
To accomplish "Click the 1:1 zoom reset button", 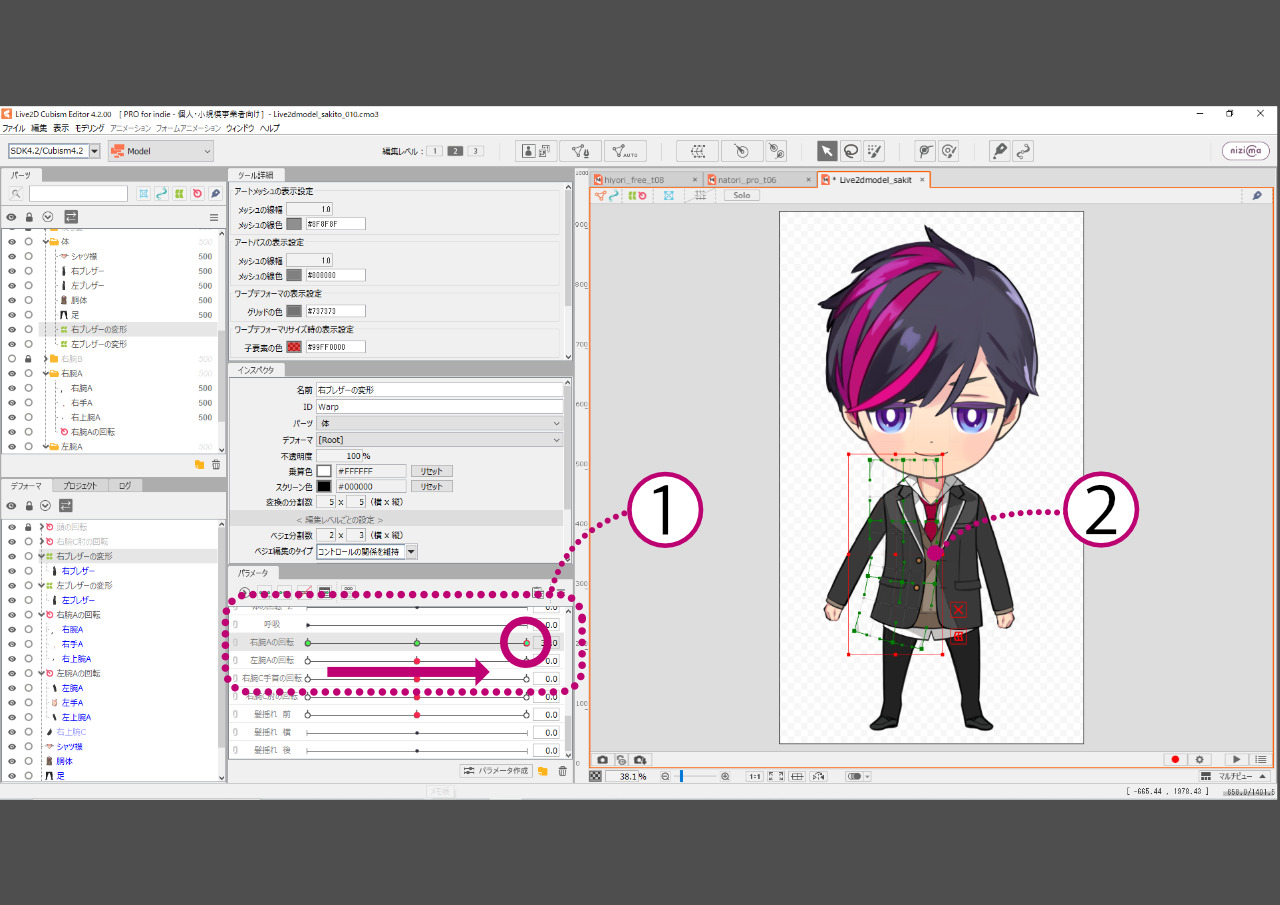I will (x=754, y=776).
